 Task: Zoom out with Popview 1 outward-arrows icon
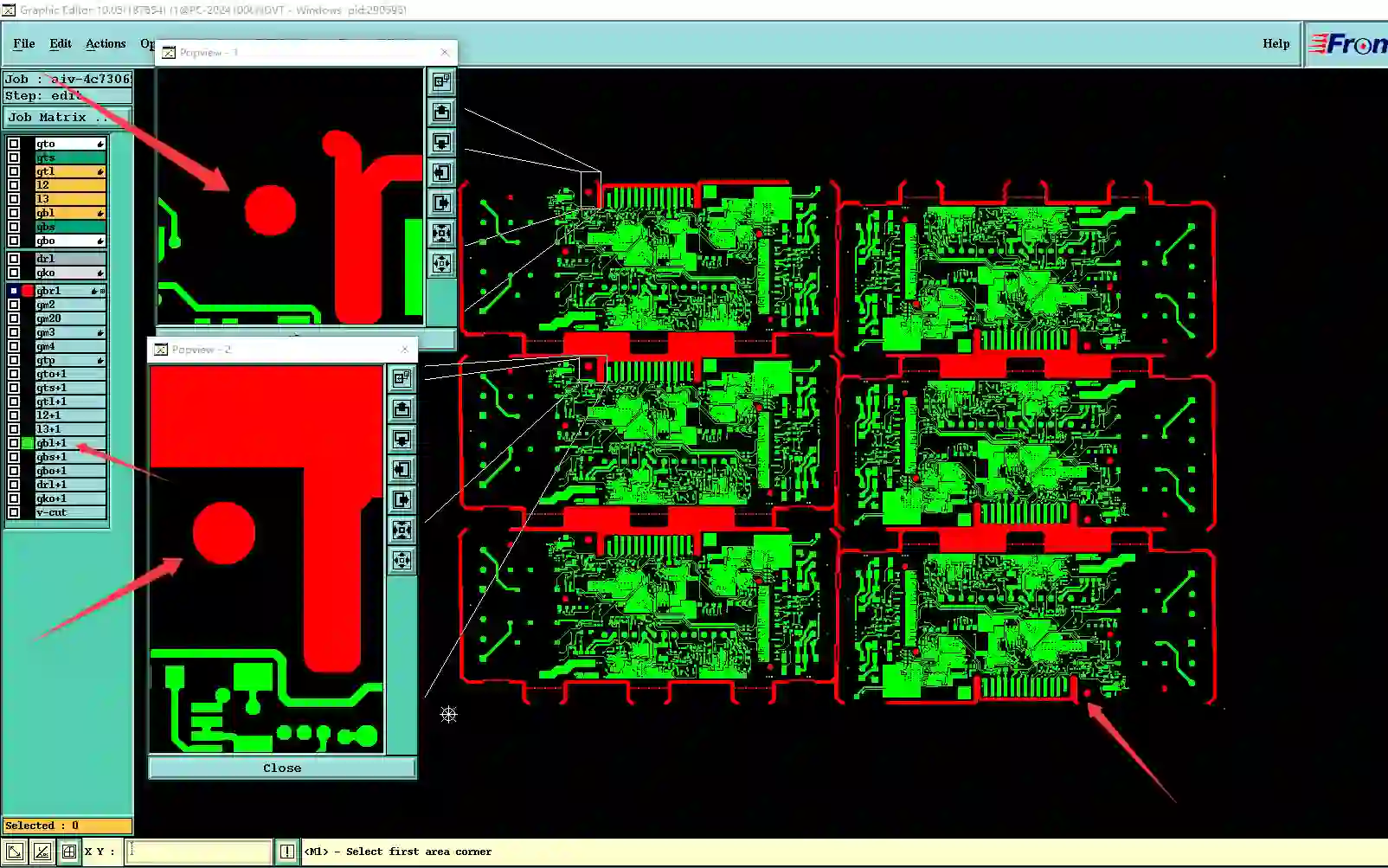(x=441, y=263)
